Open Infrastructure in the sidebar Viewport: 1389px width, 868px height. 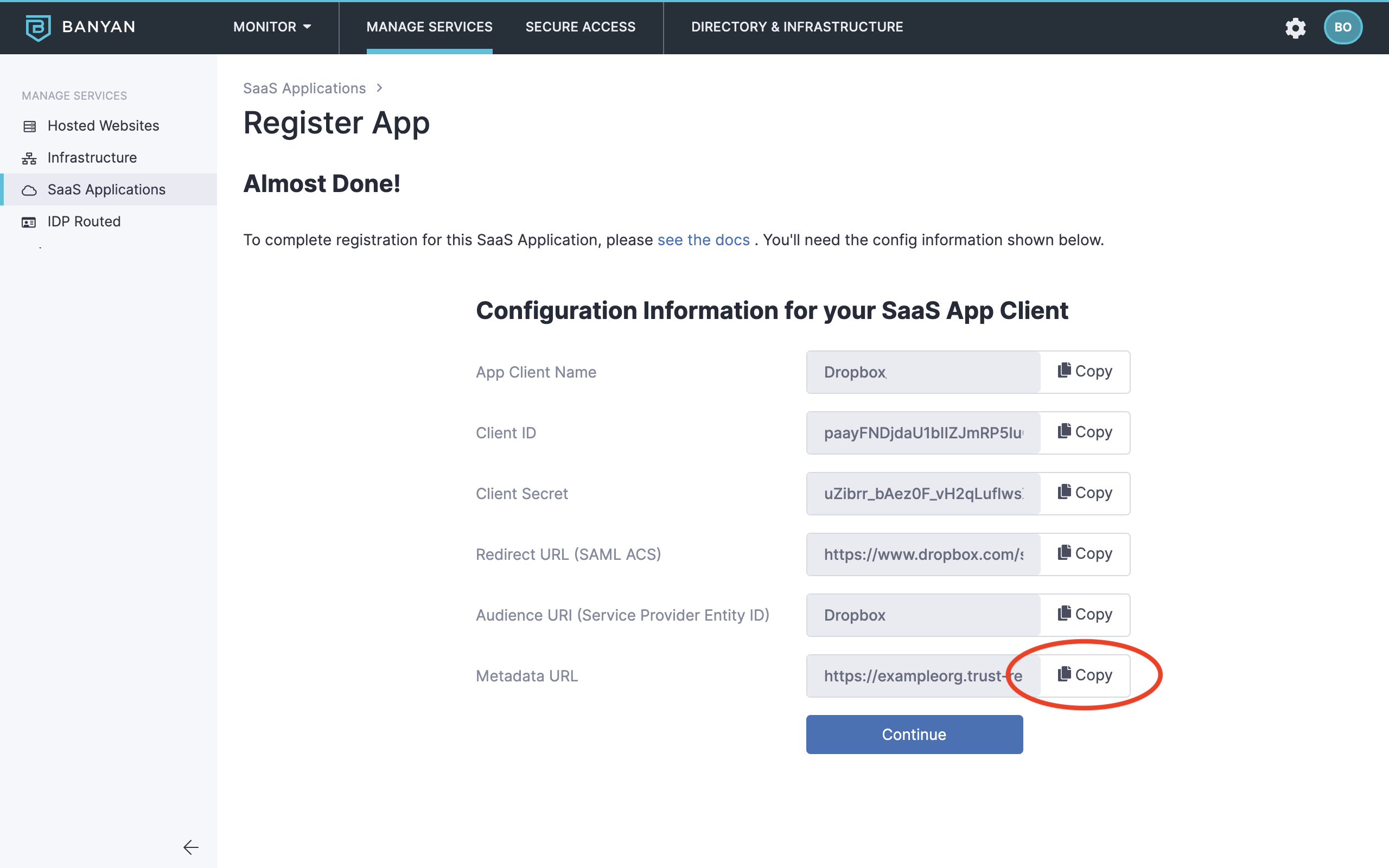92,157
